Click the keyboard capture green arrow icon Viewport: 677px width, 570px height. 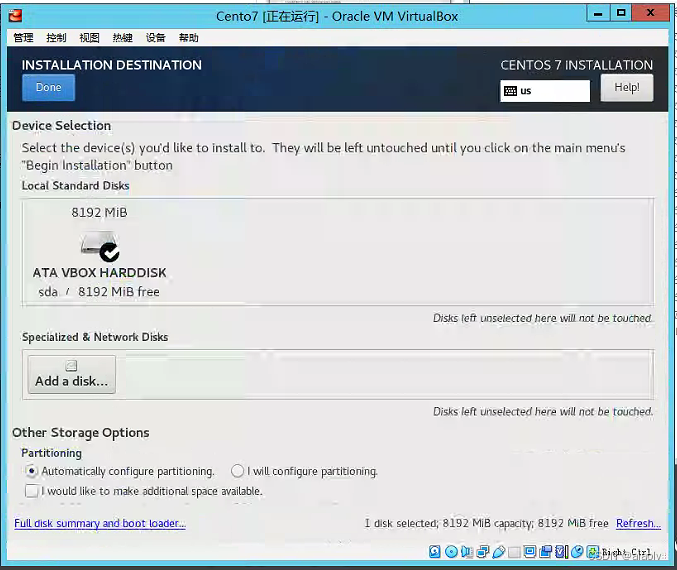click(592, 551)
